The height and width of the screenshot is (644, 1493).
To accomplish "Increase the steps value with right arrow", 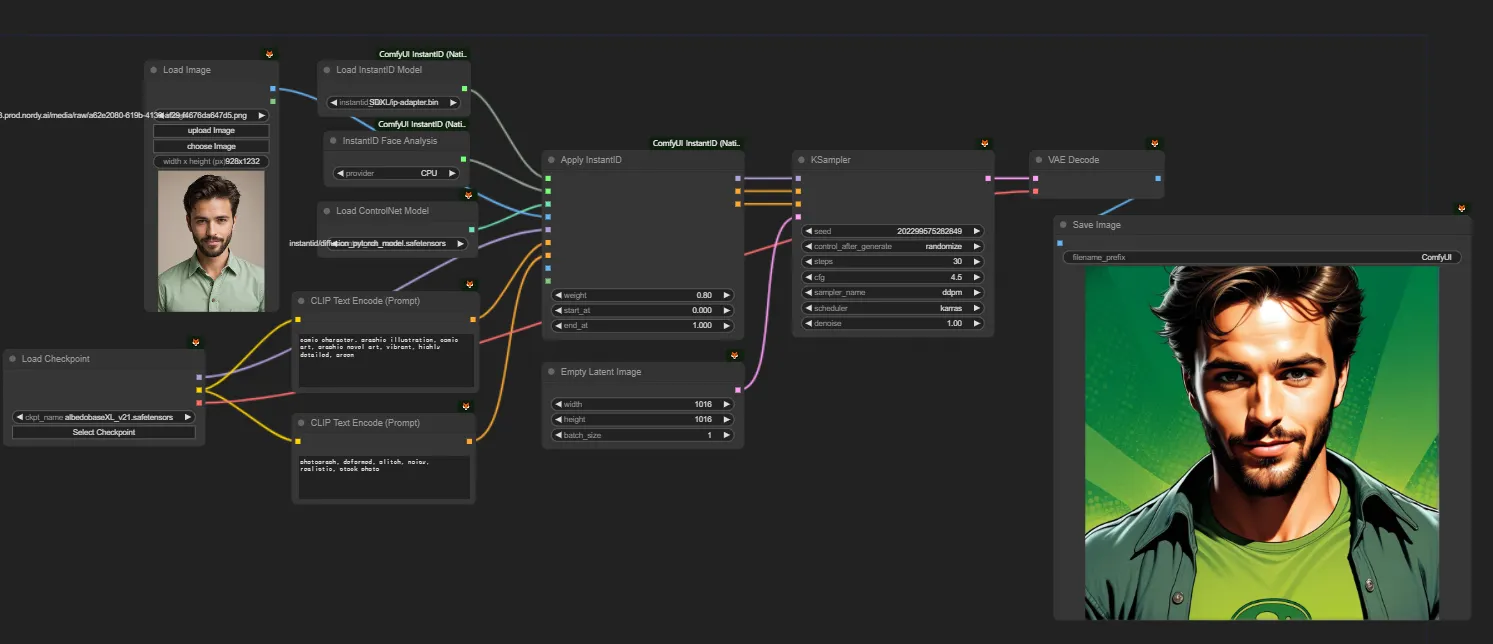I will coord(977,262).
